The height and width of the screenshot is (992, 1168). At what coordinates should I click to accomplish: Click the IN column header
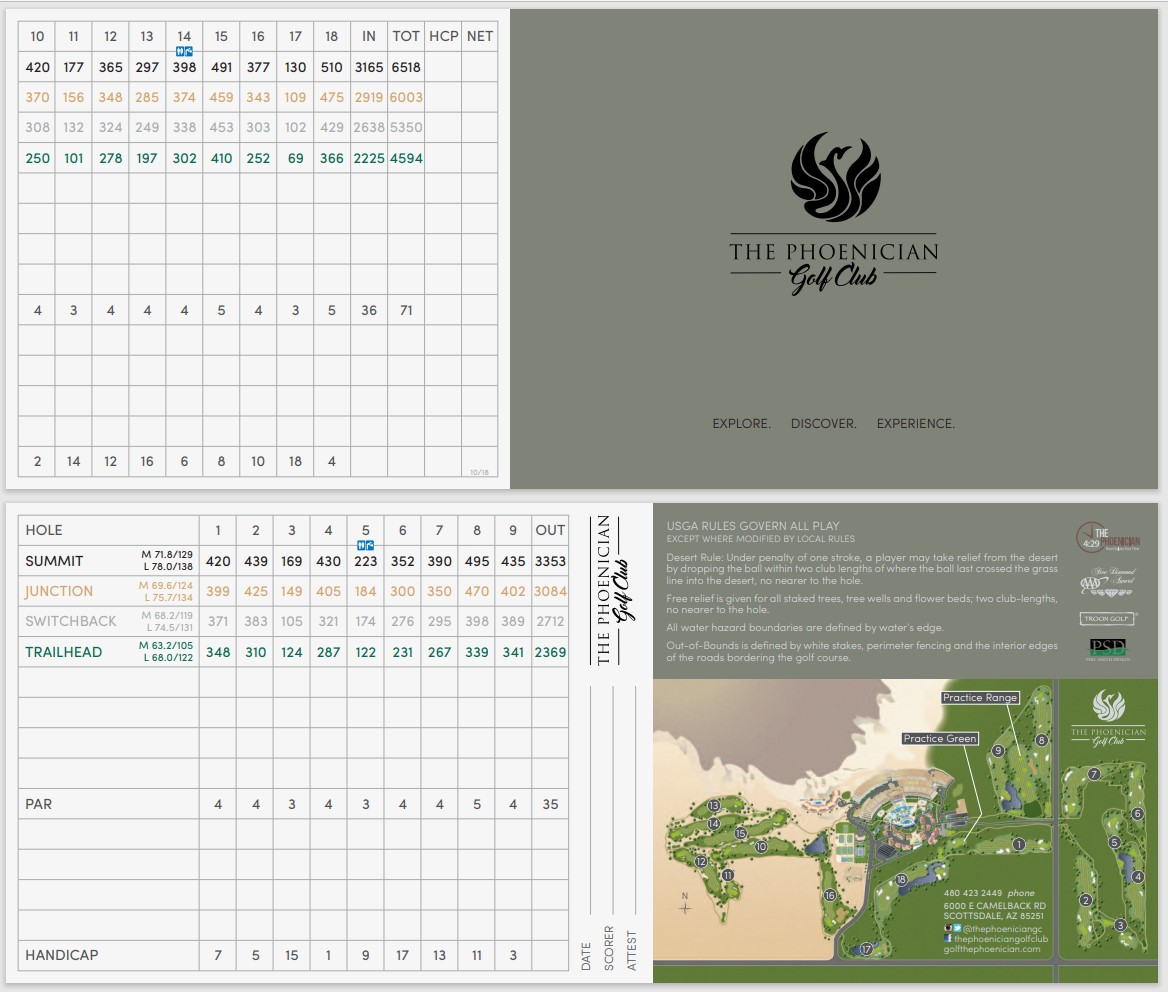pos(369,36)
